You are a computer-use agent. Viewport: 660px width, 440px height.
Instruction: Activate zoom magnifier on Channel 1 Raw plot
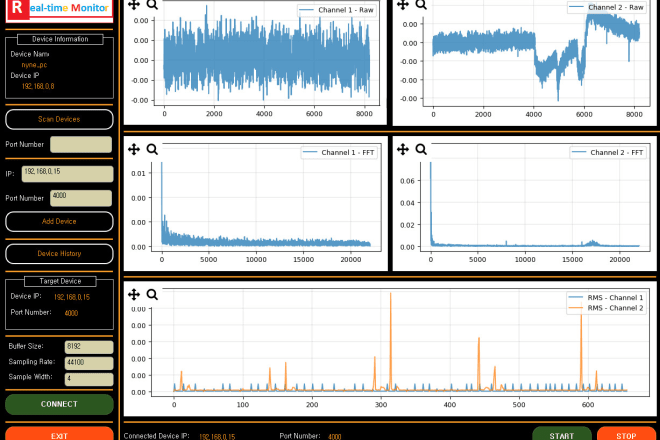click(152, 5)
